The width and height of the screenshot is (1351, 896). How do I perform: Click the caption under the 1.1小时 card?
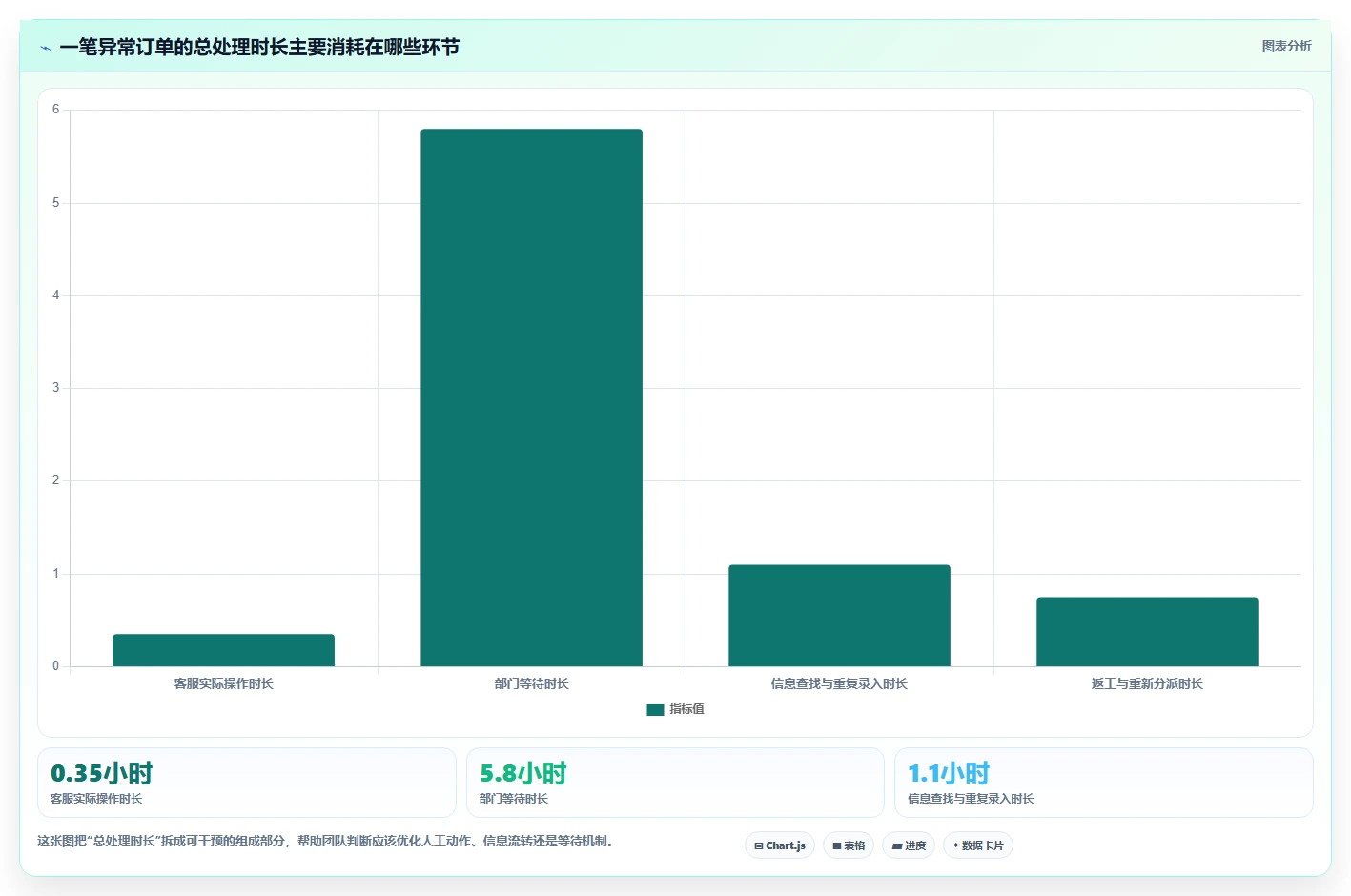[x=971, y=799]
